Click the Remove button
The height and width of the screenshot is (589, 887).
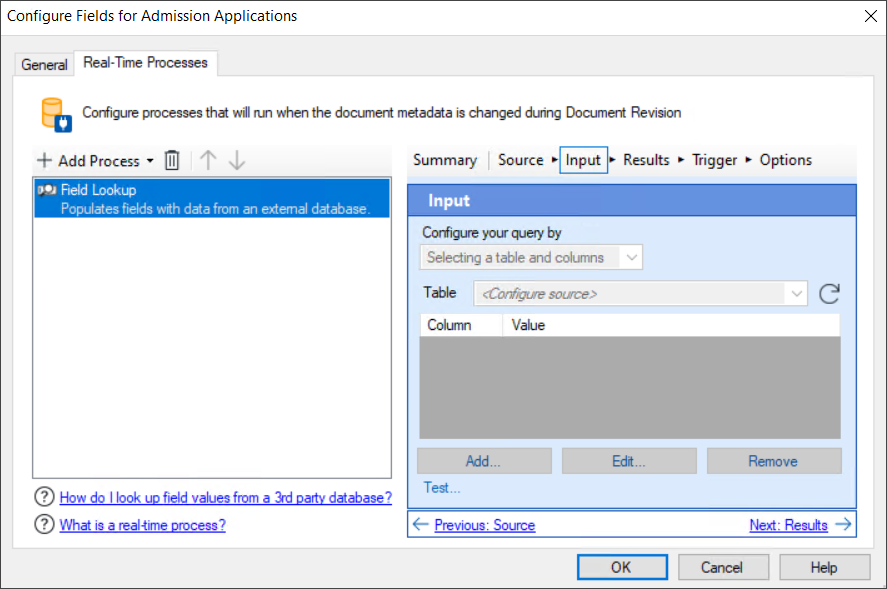pyautogui.click(x=773, y=460)
